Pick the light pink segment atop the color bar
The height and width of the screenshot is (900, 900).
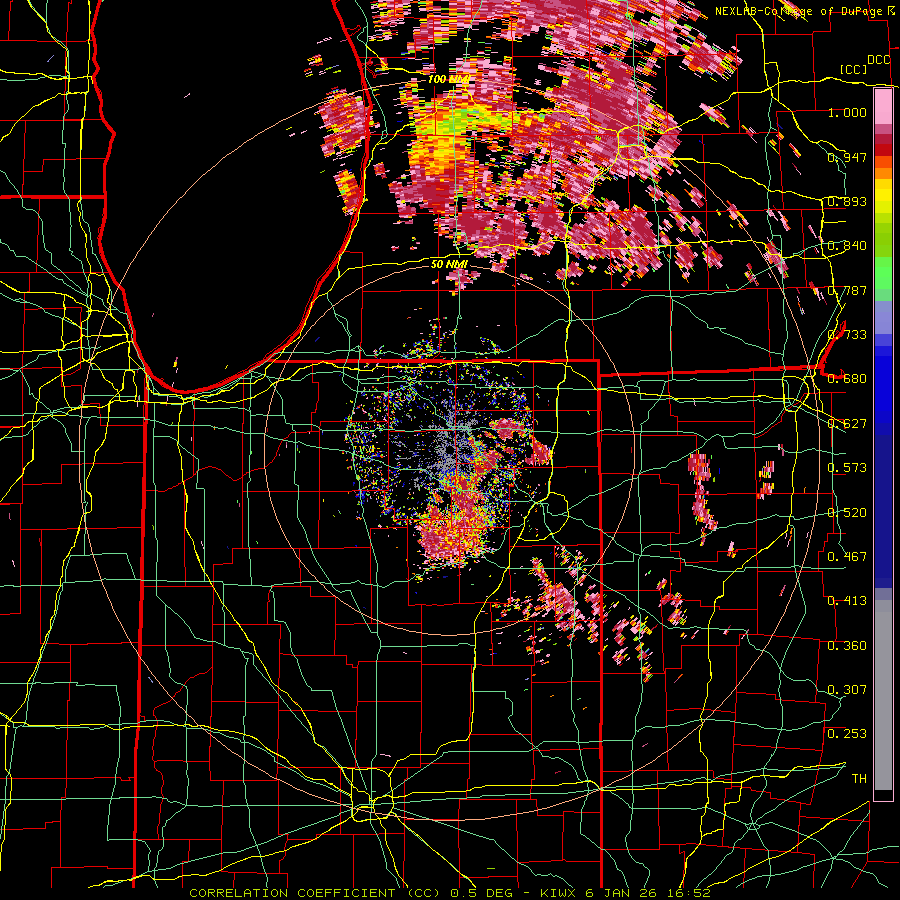pyautogui.click(x=883, y=106)
